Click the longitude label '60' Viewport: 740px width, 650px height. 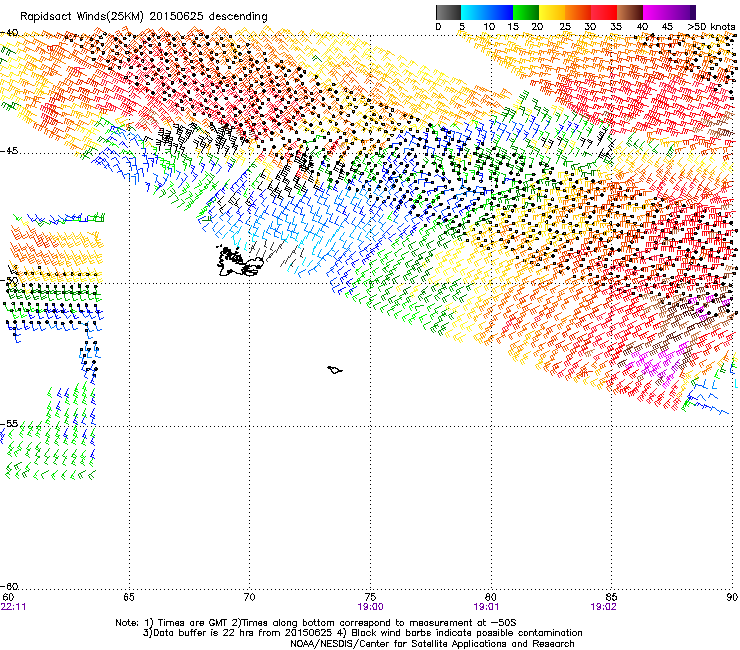pos(8,597)
